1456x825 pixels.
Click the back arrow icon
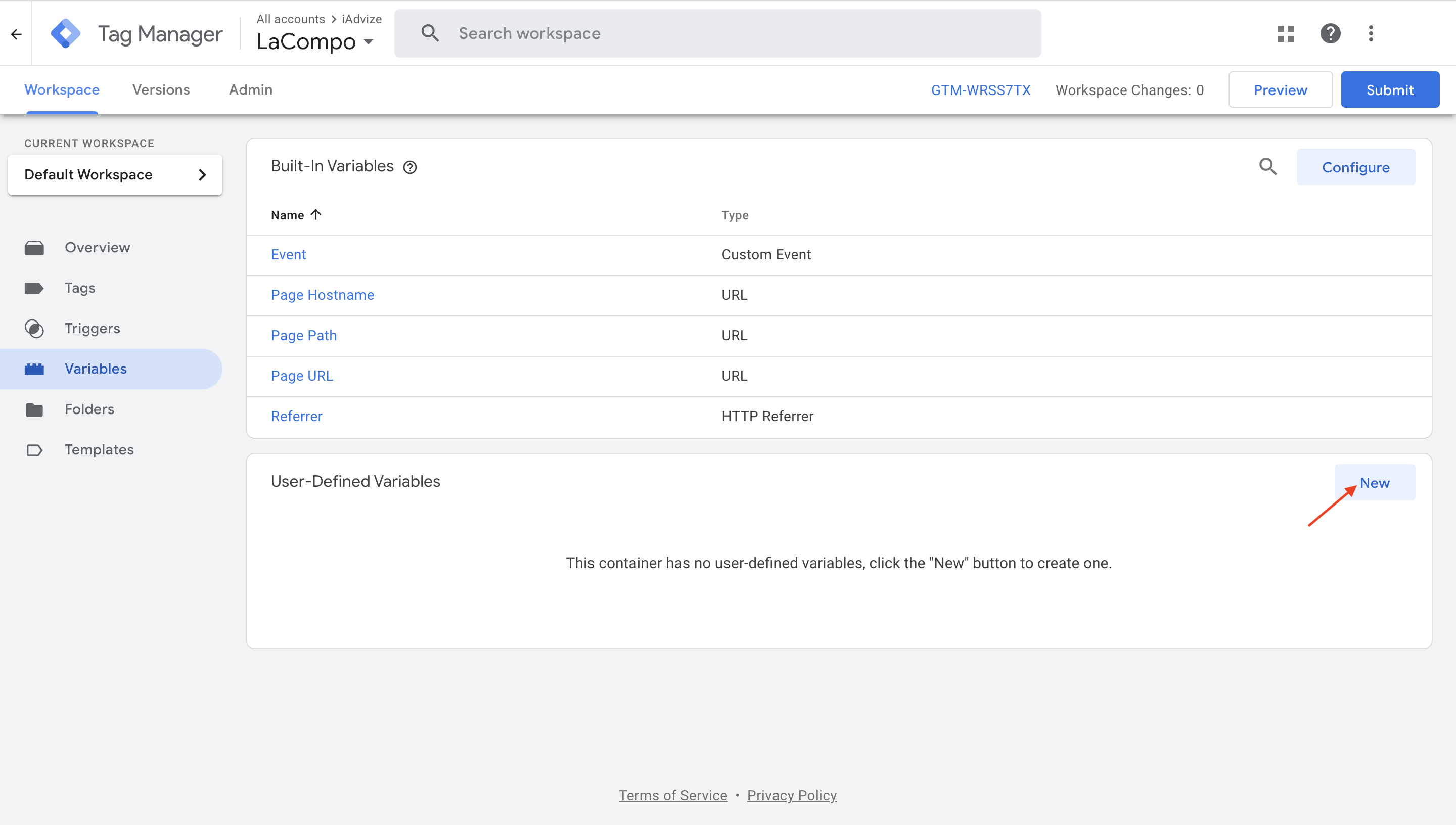pos(16,34)
